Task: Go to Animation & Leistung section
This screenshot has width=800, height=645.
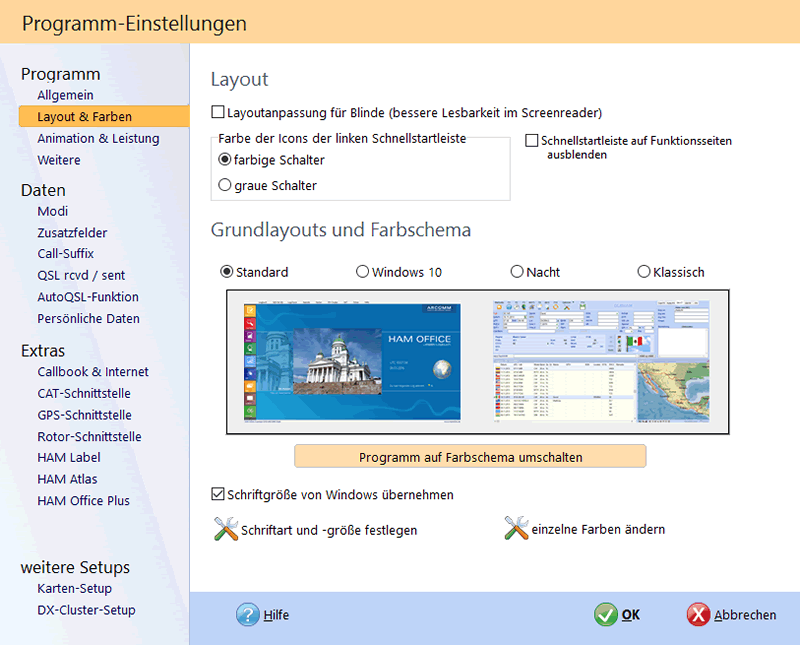Action: pos(98,138)
